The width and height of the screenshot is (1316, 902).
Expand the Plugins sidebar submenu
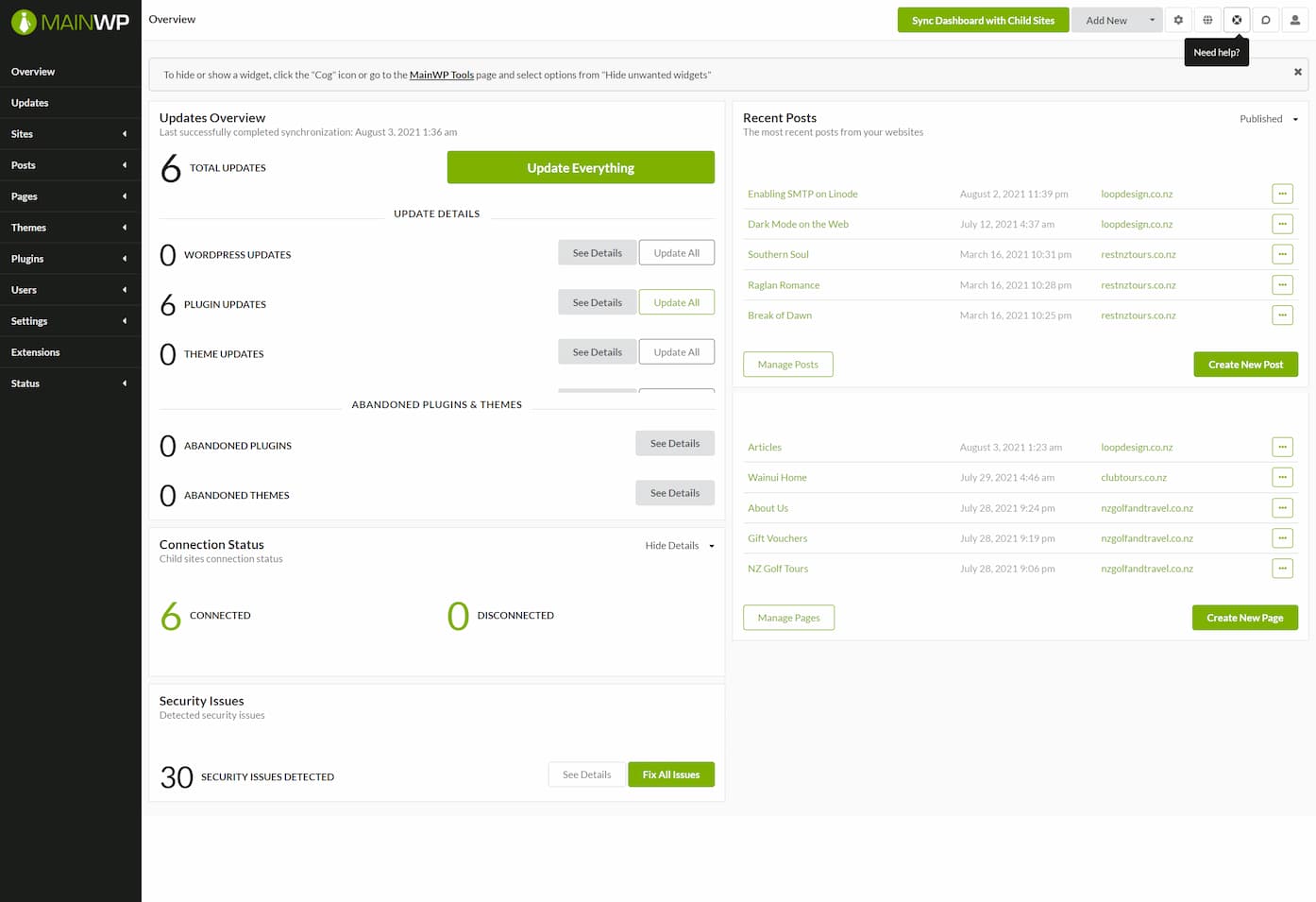pos(70,259)
